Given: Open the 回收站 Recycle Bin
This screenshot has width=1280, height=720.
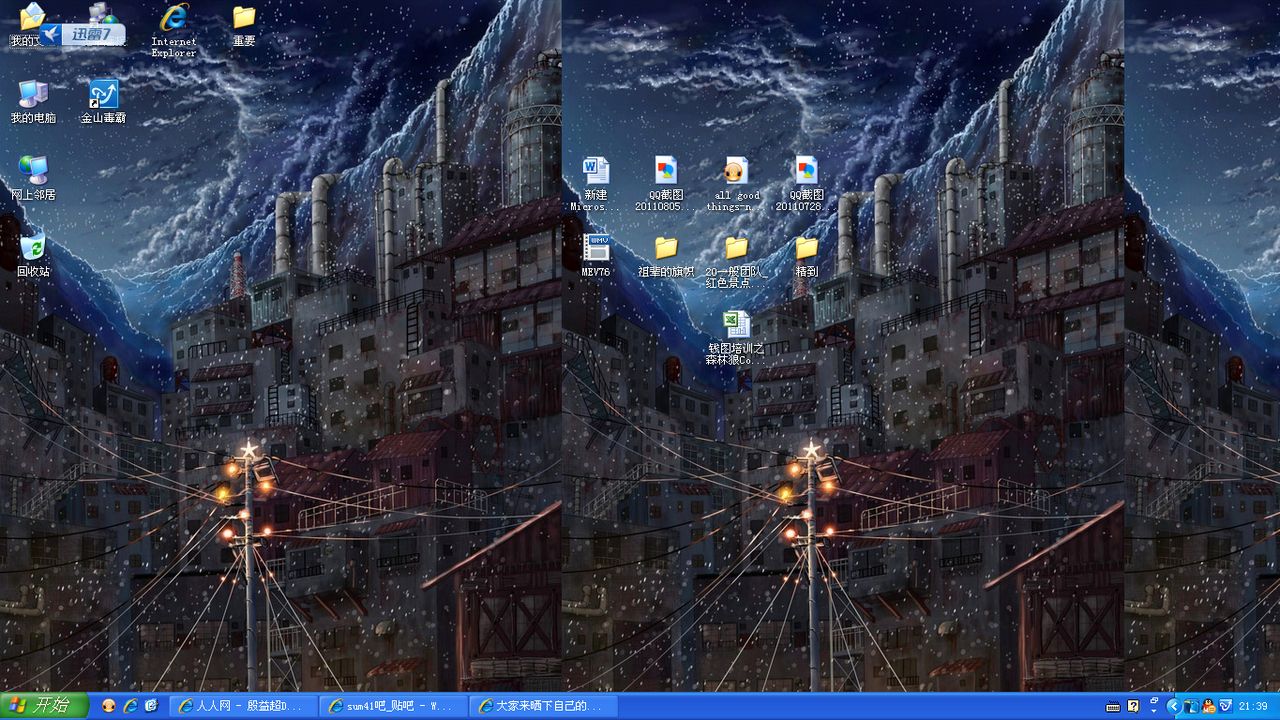Looking at the screenshot, I should click(x=33, y=256).
